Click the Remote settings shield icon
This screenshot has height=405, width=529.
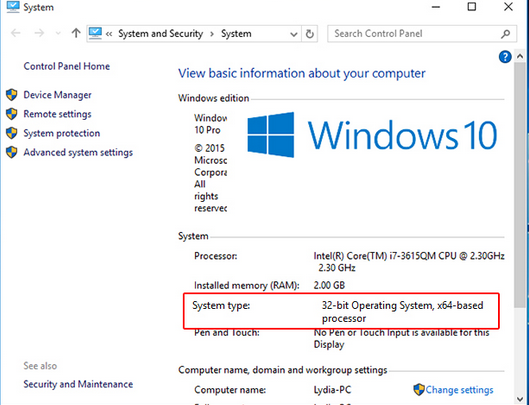coord(11,114)
